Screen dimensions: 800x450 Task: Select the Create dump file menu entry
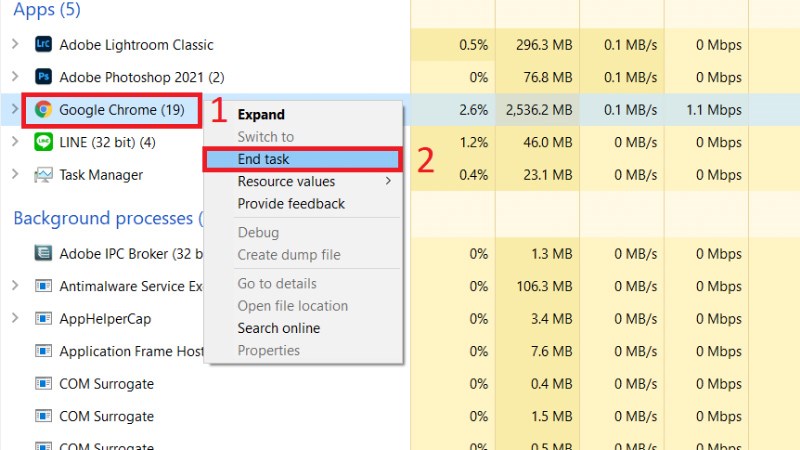click(303, 255)
